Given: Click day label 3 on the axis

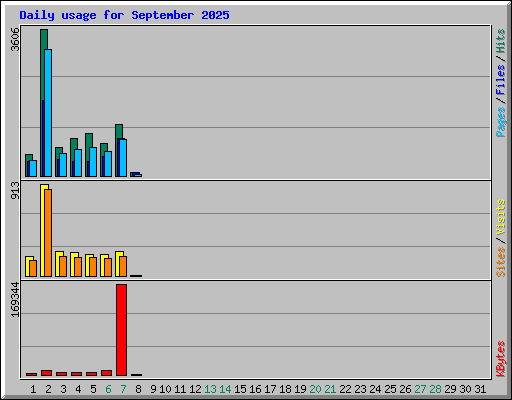Looking at the screenshot, I should tap(63, 389).
